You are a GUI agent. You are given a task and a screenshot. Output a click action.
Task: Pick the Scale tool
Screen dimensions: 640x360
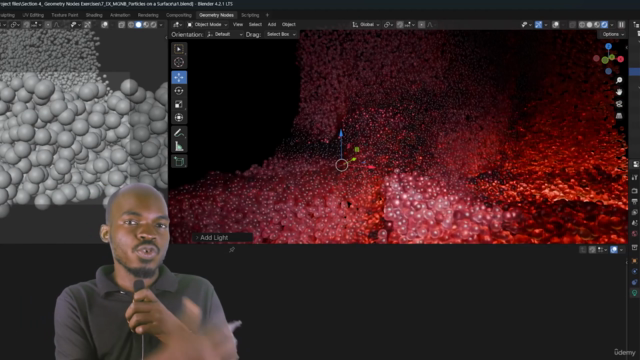179,104
